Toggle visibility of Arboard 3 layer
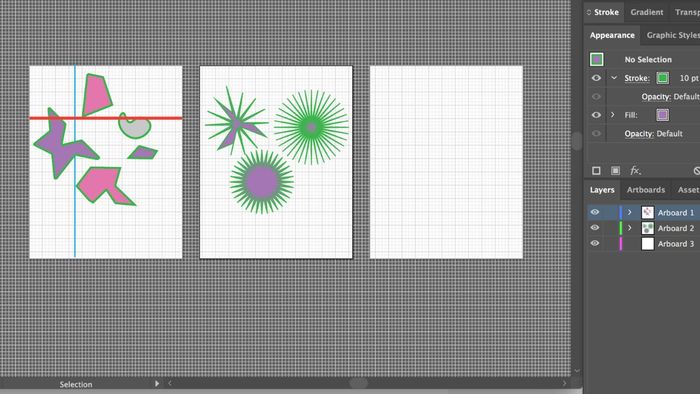Screen dimensions: 700x394 [x=595, y=244]
